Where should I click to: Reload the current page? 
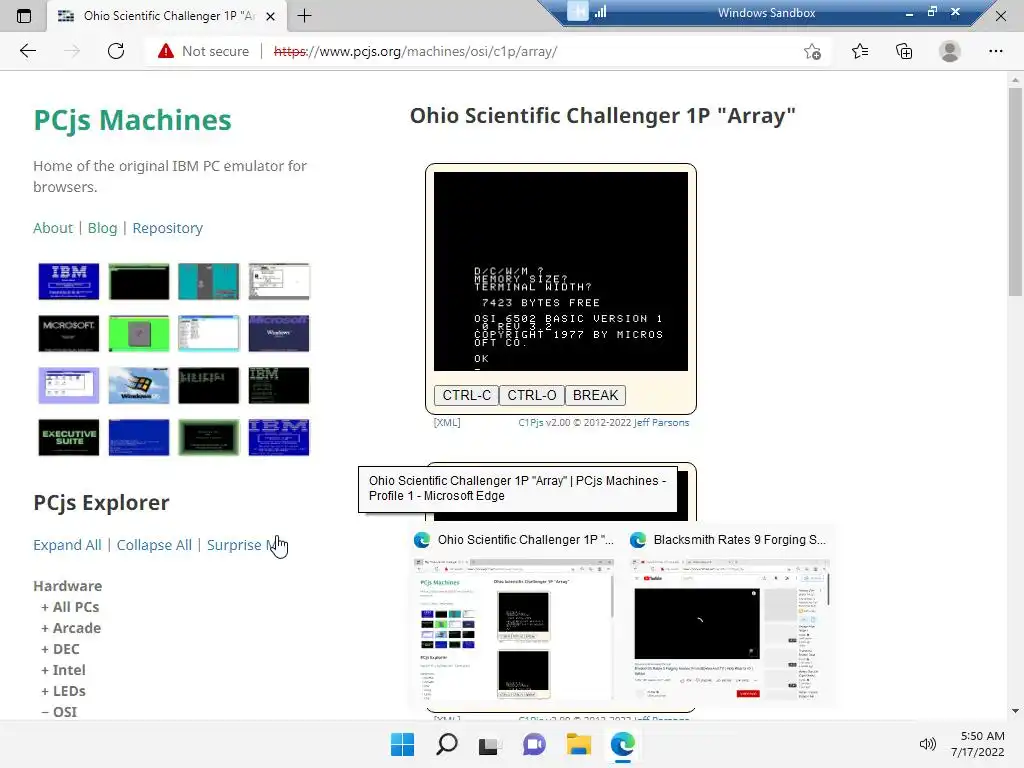(x=116, y=51)
